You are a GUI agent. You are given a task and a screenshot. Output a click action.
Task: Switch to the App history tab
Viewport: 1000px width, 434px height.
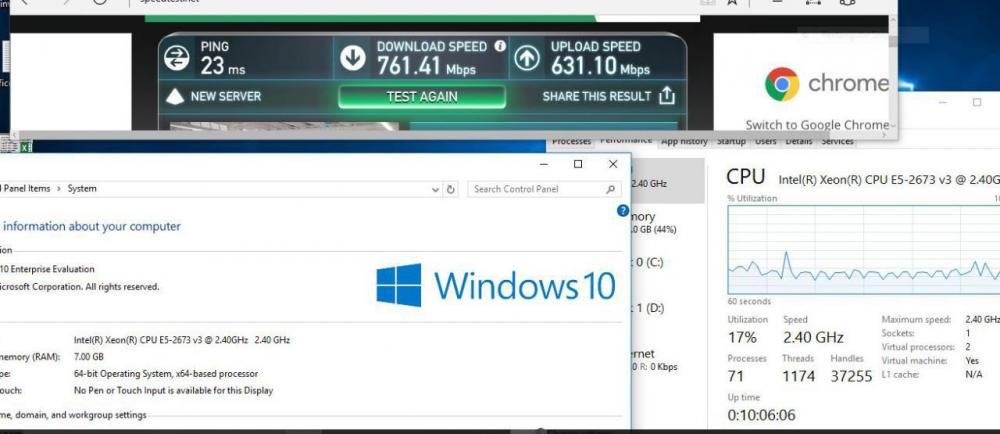coord(684,141)
